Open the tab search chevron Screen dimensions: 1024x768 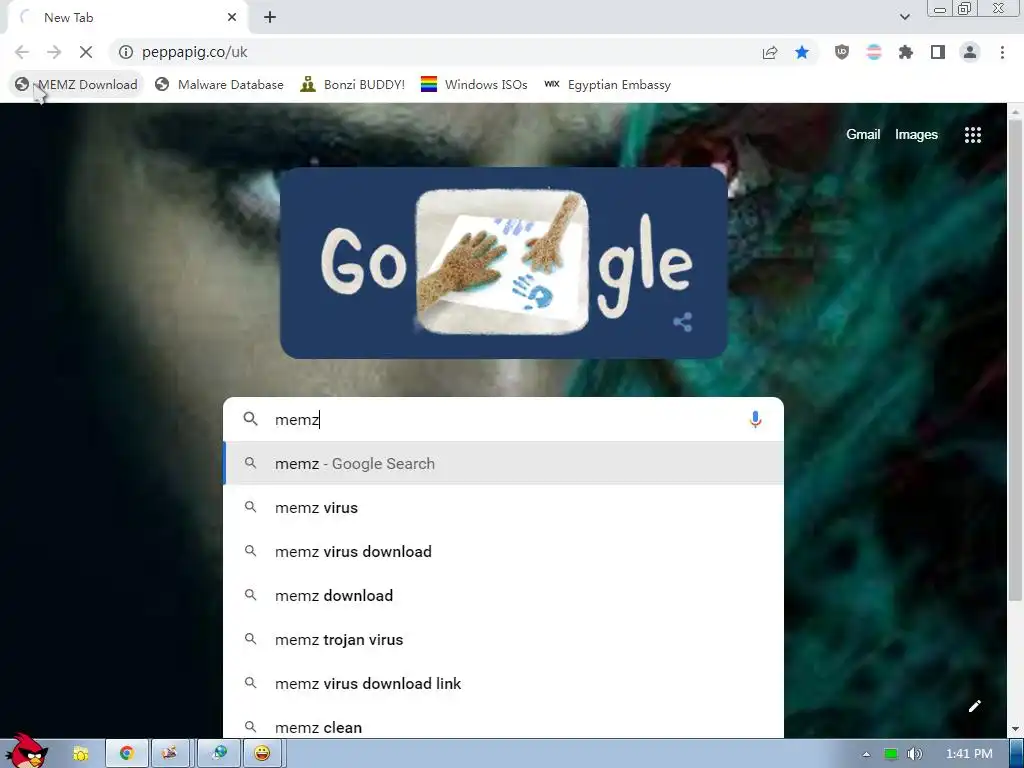[x=904, y=17]
